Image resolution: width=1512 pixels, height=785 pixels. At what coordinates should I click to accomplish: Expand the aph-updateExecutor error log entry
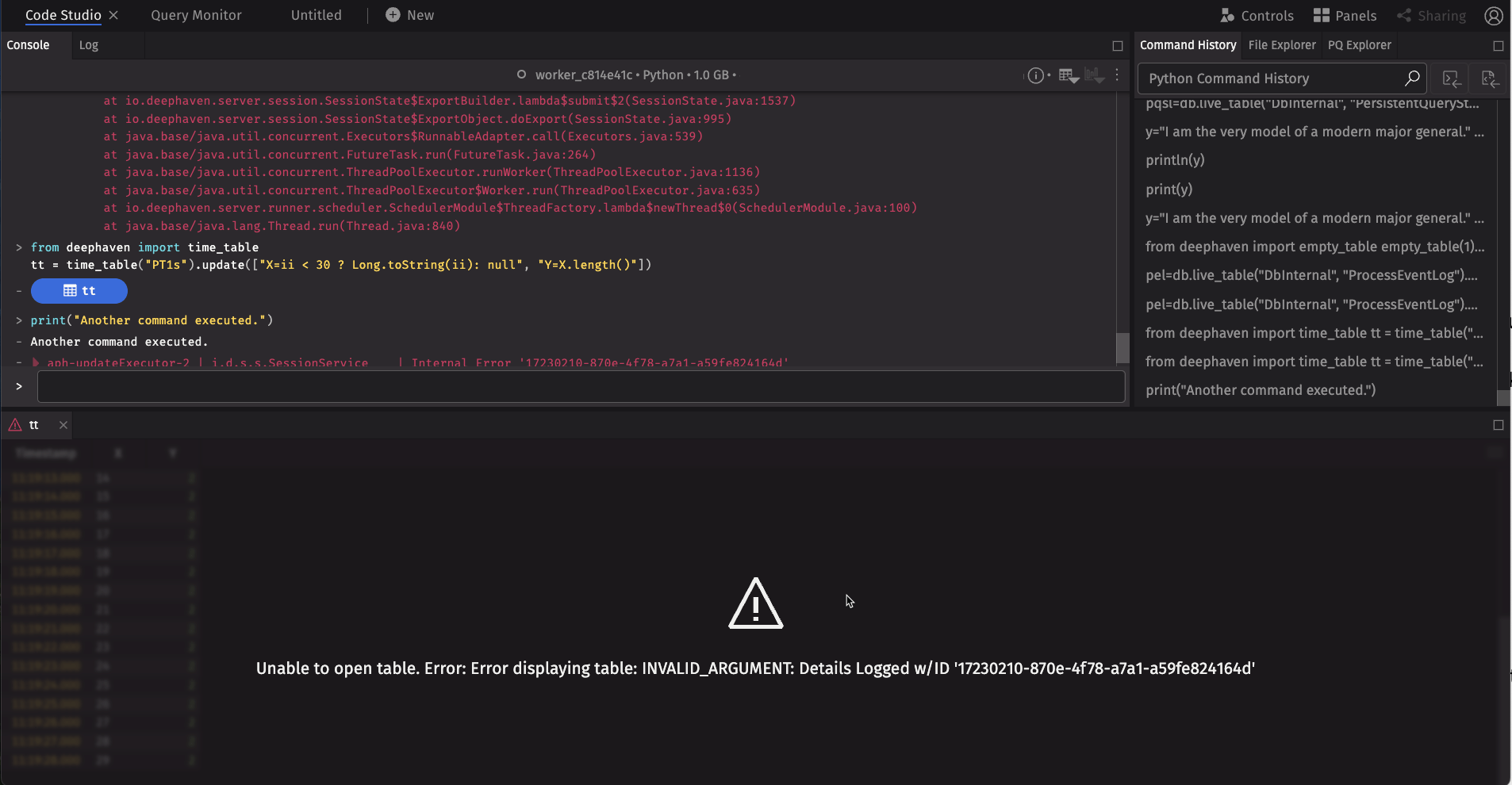tap(36, 362)
